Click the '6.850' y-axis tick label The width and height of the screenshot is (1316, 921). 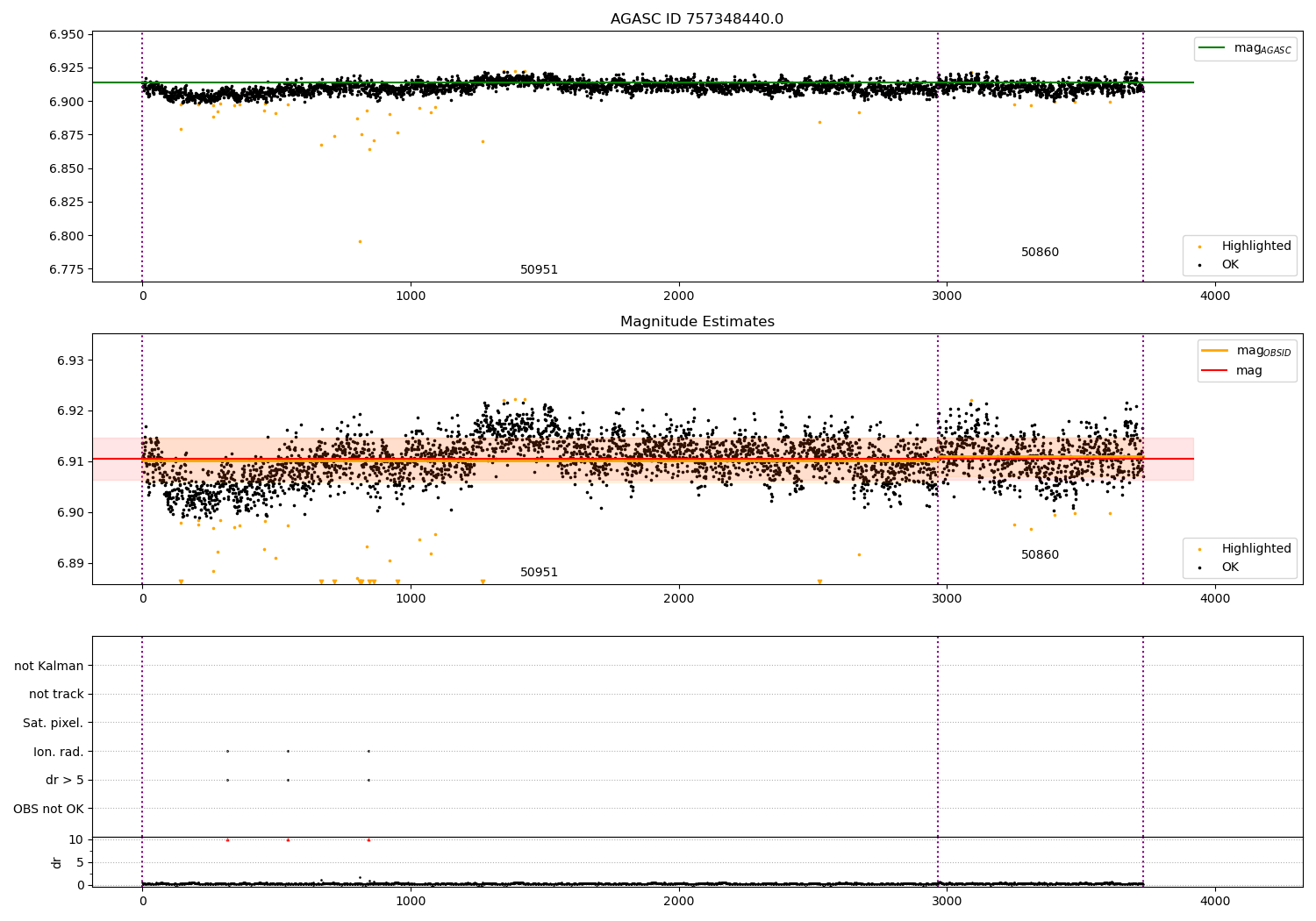pyautogui.click(x=67, y=168)
